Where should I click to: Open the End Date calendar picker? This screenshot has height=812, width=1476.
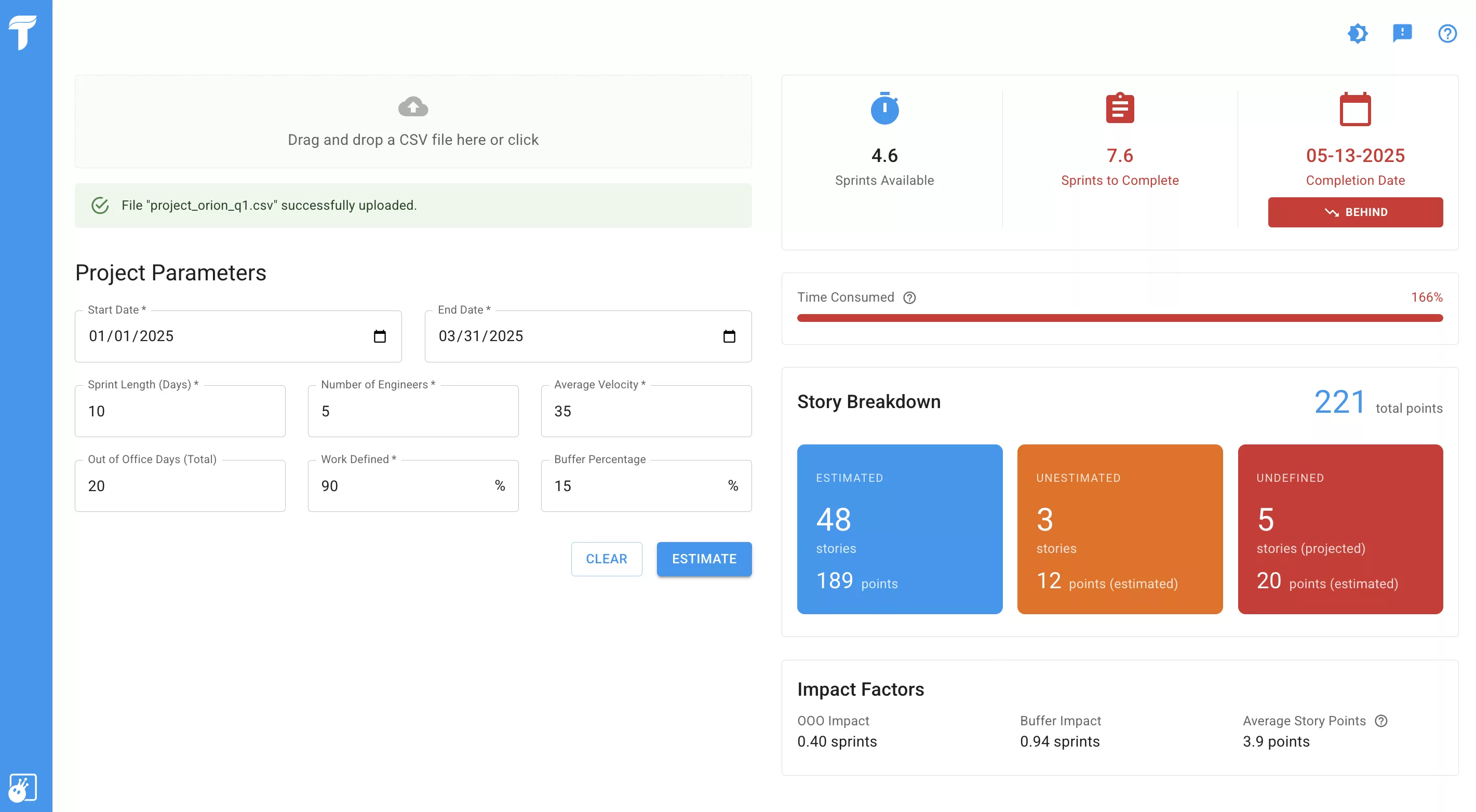[729, 336]
